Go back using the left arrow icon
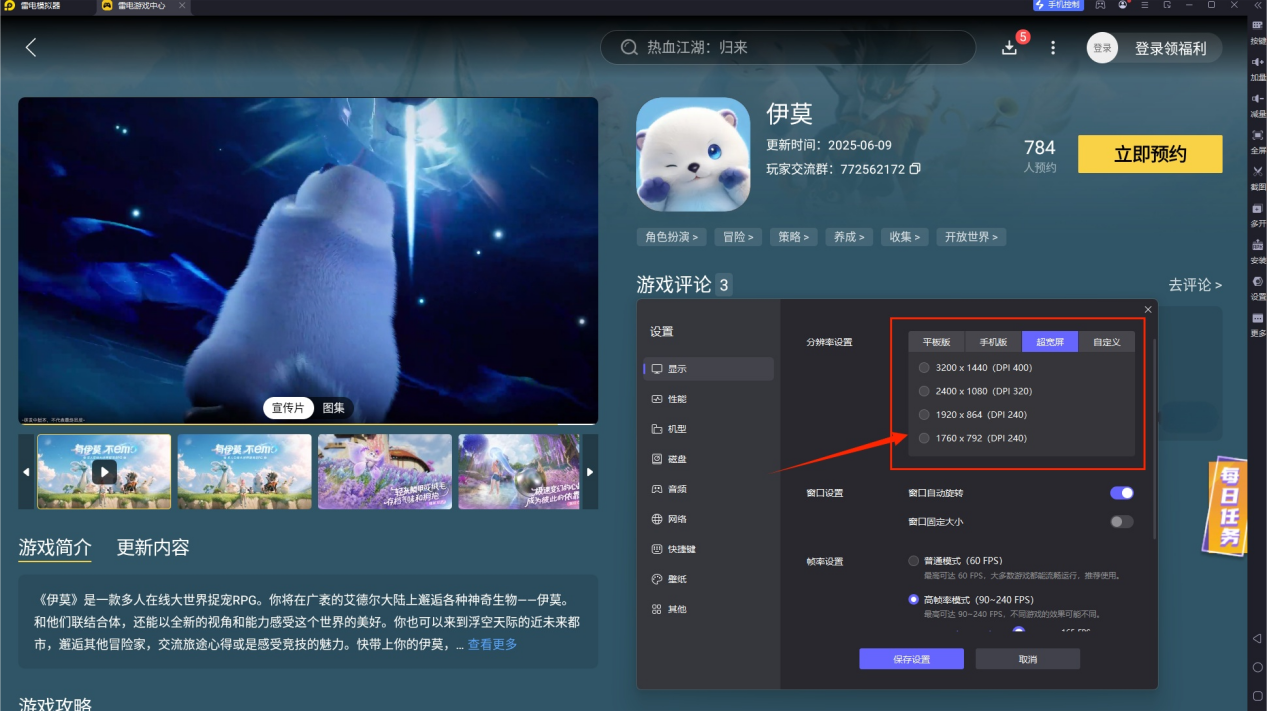 31,47
